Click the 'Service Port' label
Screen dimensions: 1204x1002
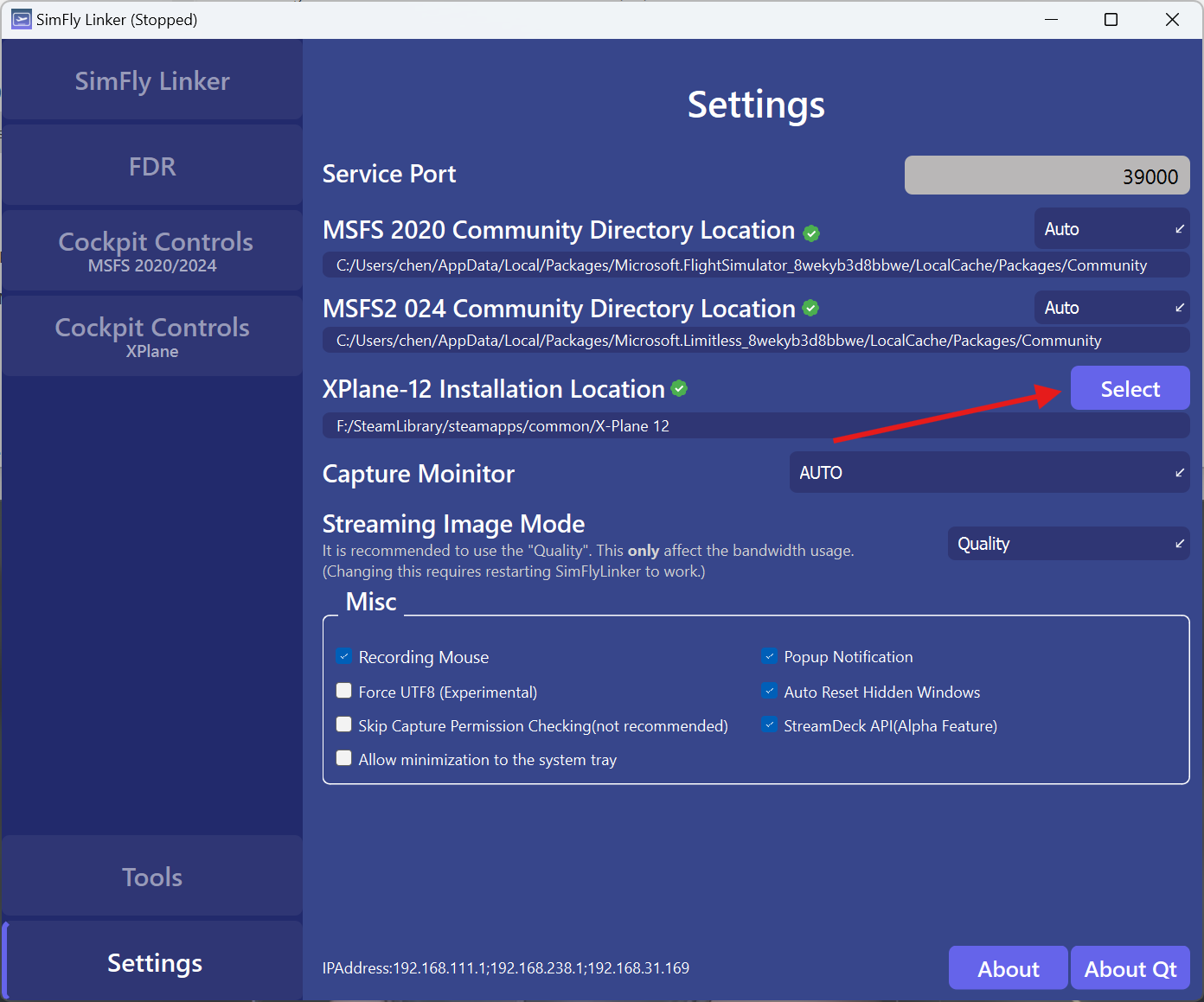[x=389, y=174]
